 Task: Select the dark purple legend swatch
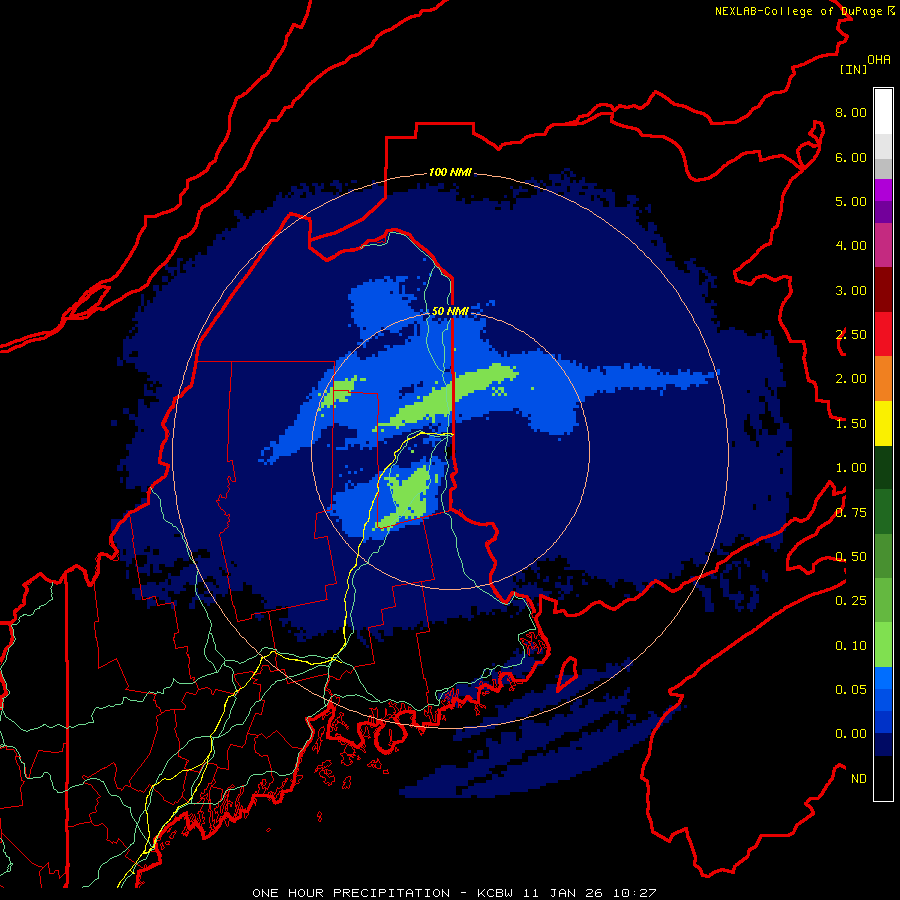(x=883, y=212)
